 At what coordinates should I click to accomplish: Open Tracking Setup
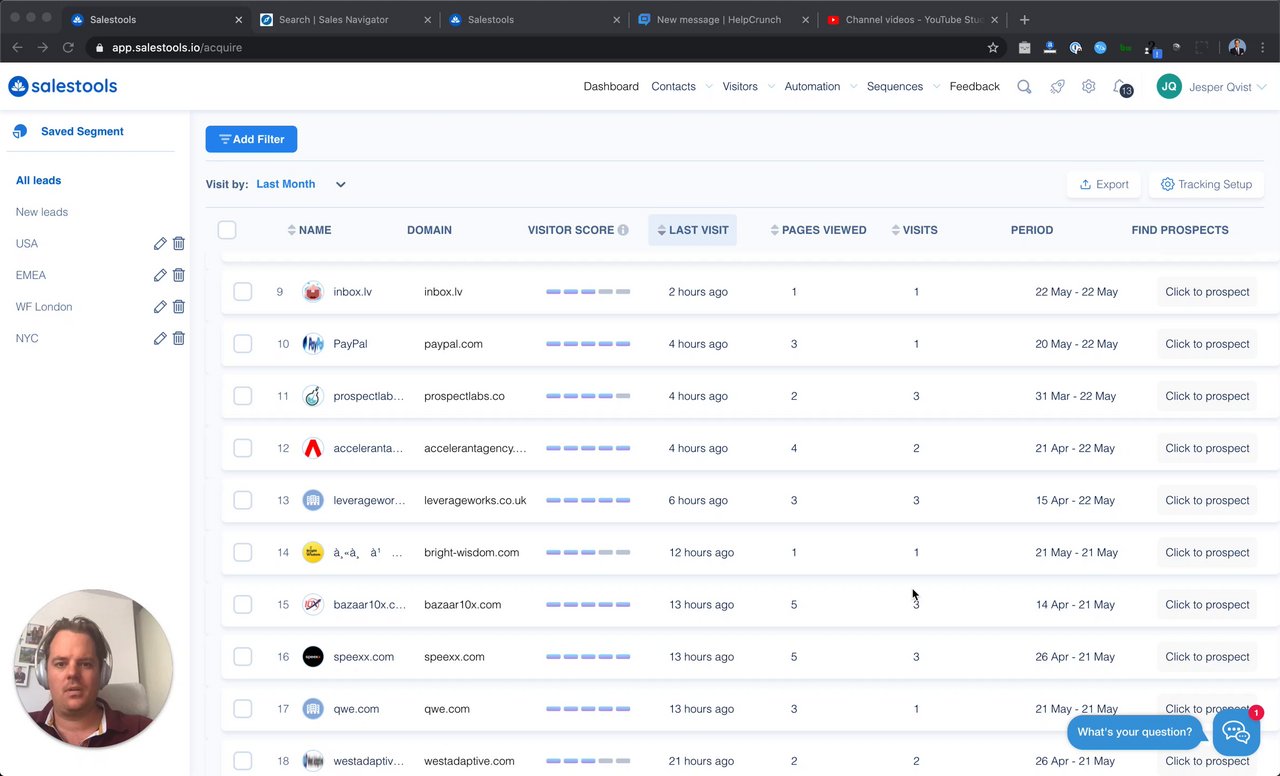point(1206,184)
